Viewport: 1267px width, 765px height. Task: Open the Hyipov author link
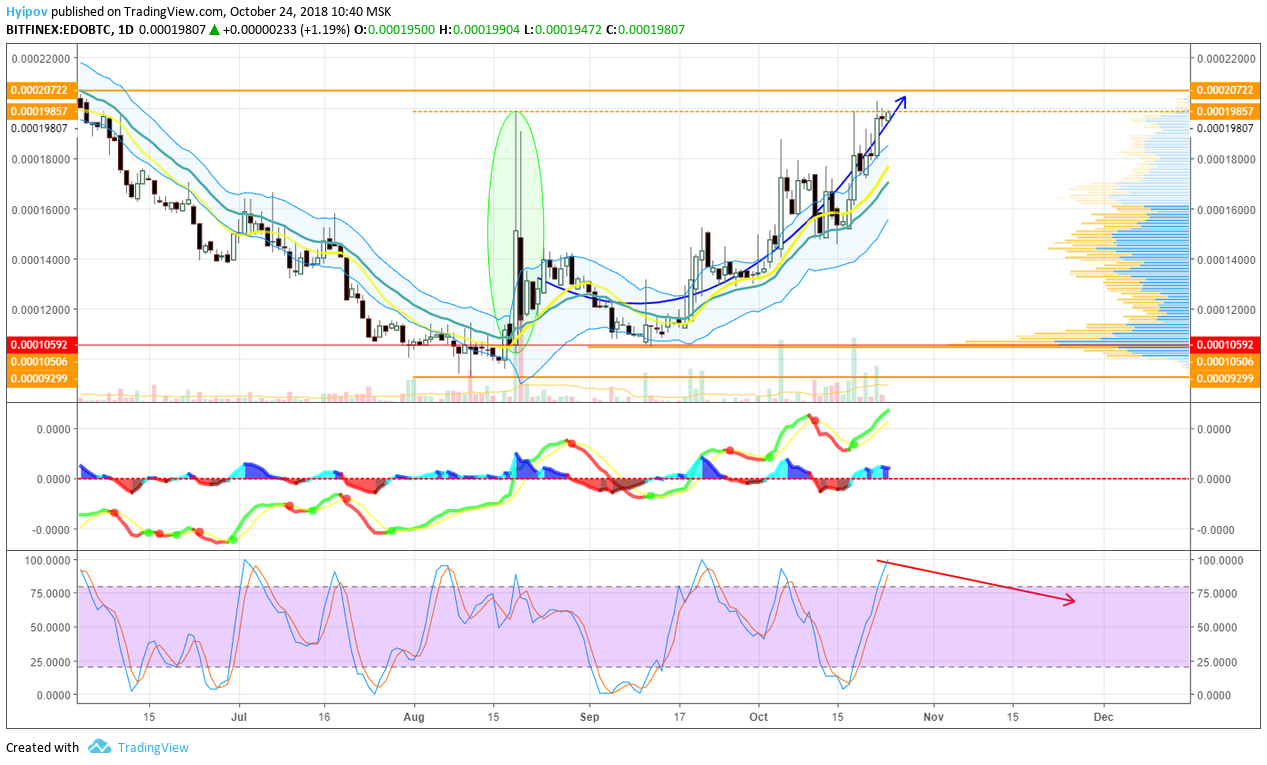(26, 11)
